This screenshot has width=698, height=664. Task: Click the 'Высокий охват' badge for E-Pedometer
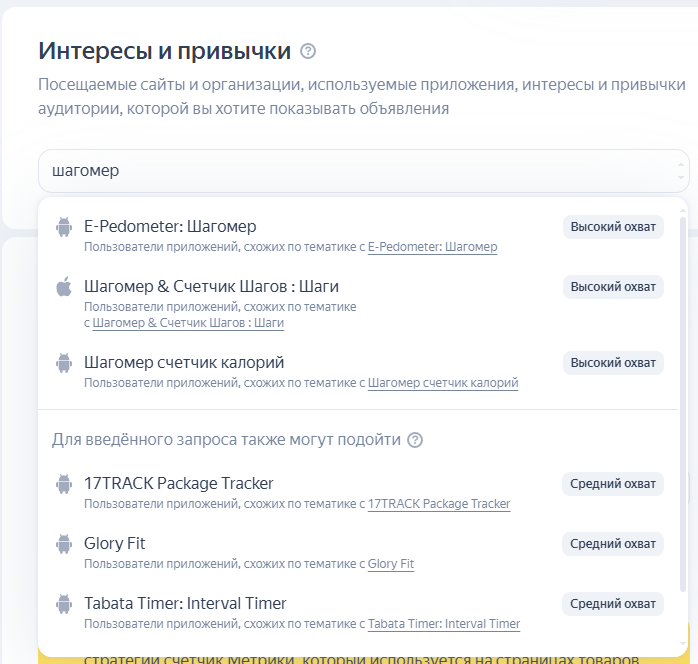(x=613, y=227)
